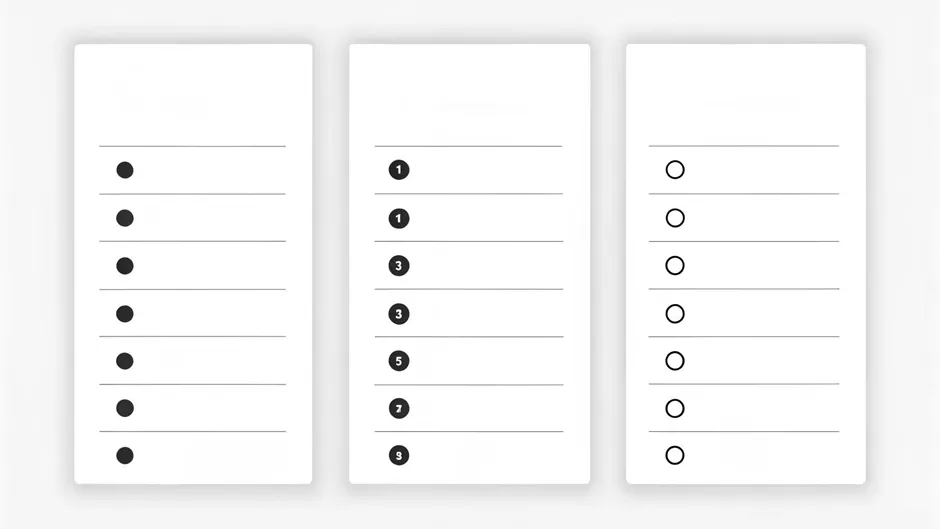The width and height of the screenshot is (940, 529).
Task: Click the second solid bullet in left card
Action: point(125,218)
